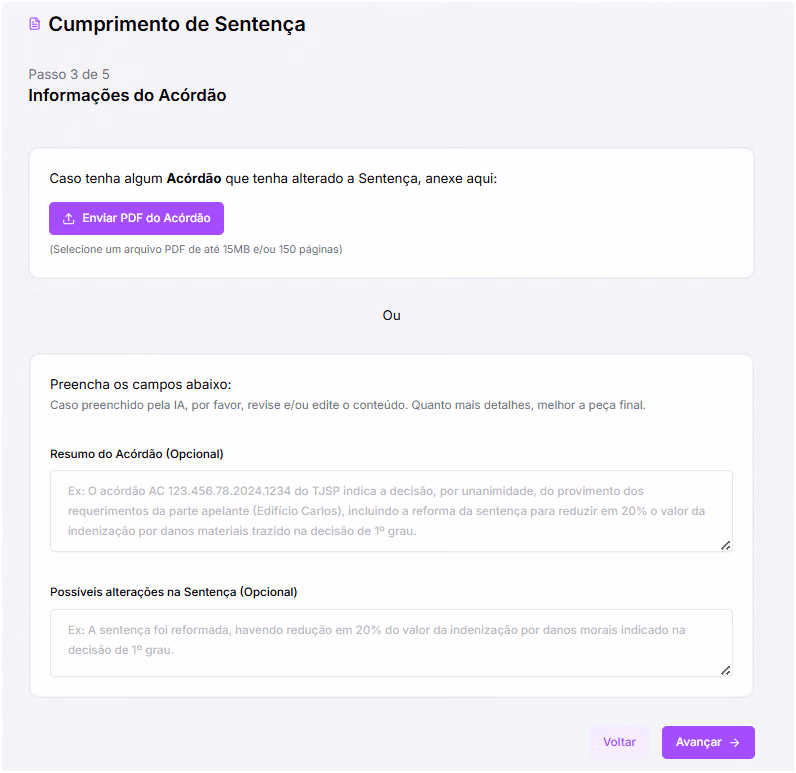Click the Preencha os campos abaixo heading
The image size is (796, 773).
click(x=141, y=385)
